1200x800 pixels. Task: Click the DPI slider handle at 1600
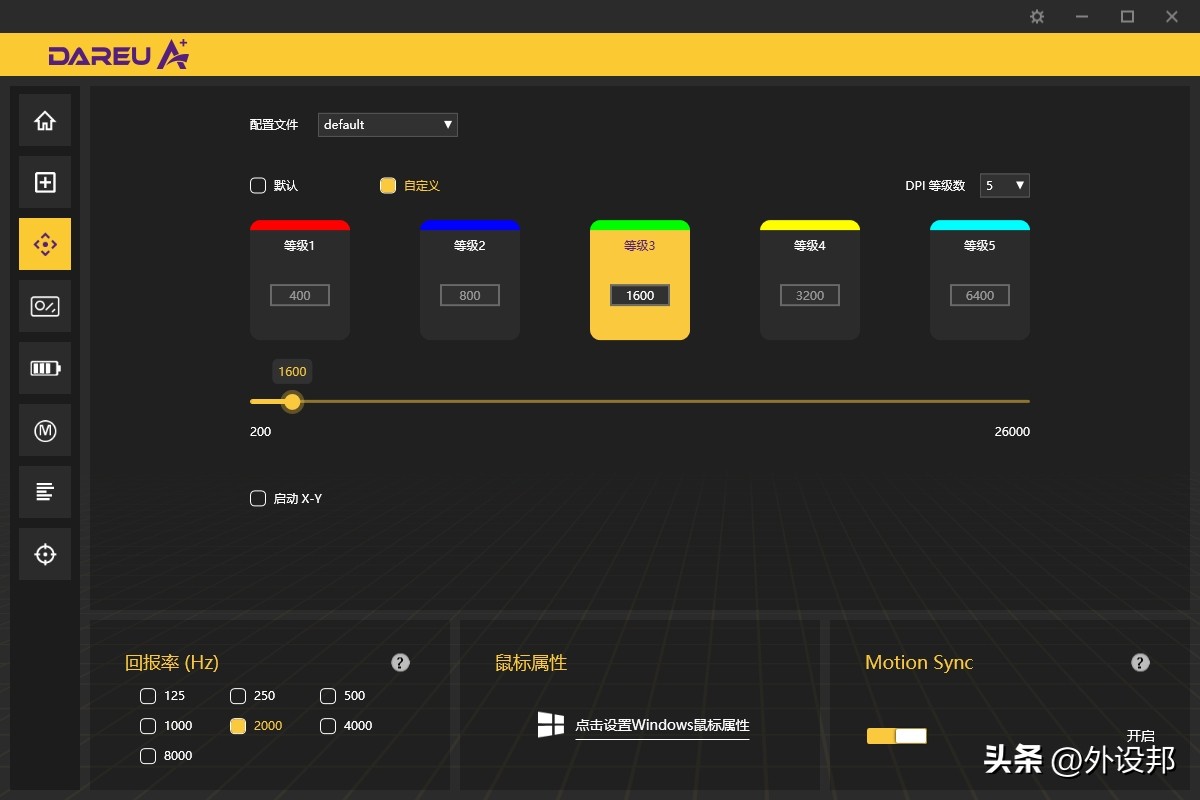[292, 402]
